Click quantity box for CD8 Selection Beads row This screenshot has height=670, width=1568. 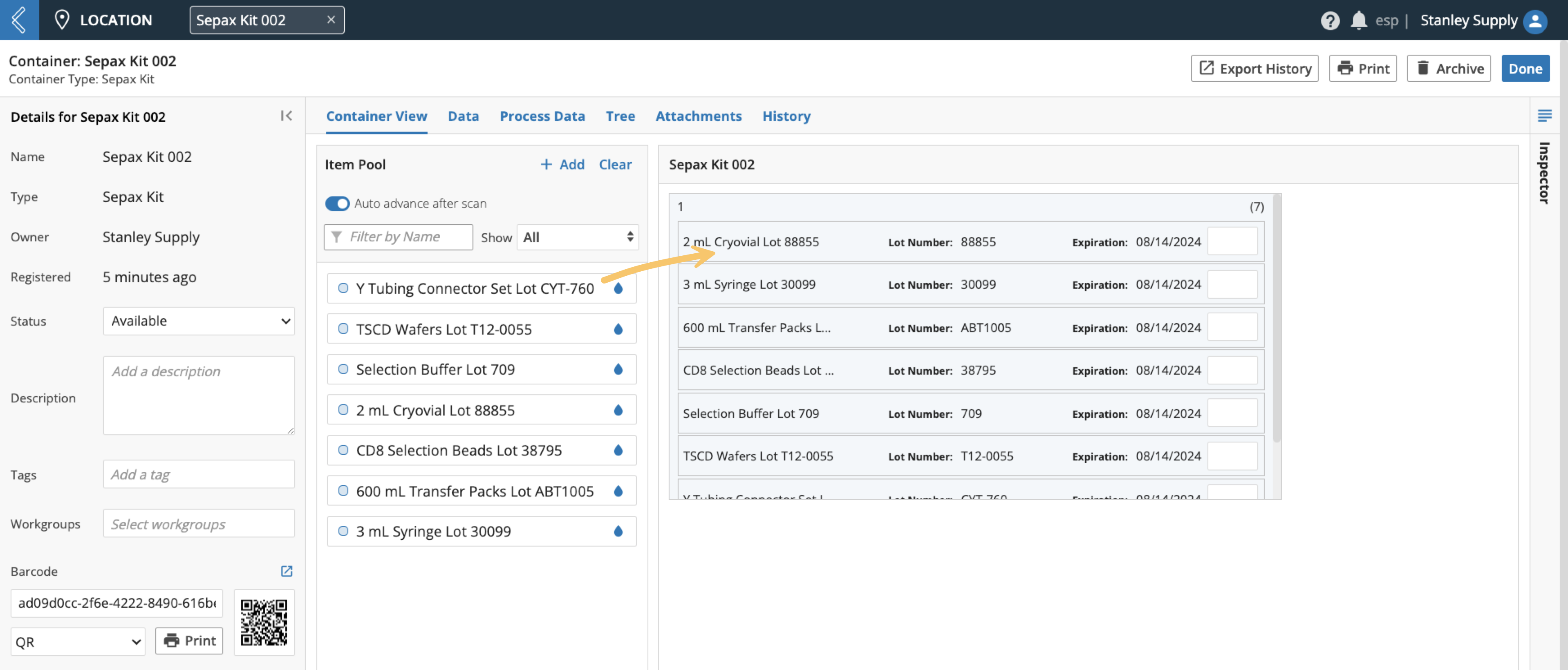tap(1232, 370)
